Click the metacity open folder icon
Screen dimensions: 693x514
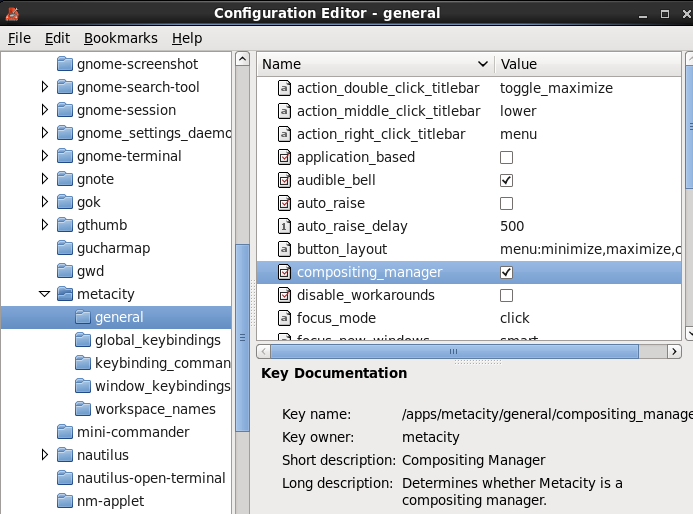point(65,294)
